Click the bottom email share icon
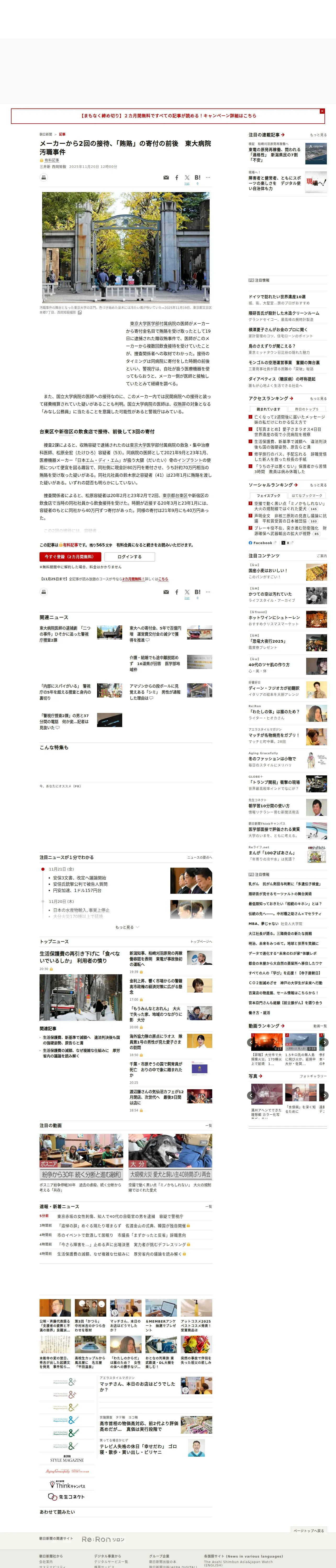 (166, 592)
